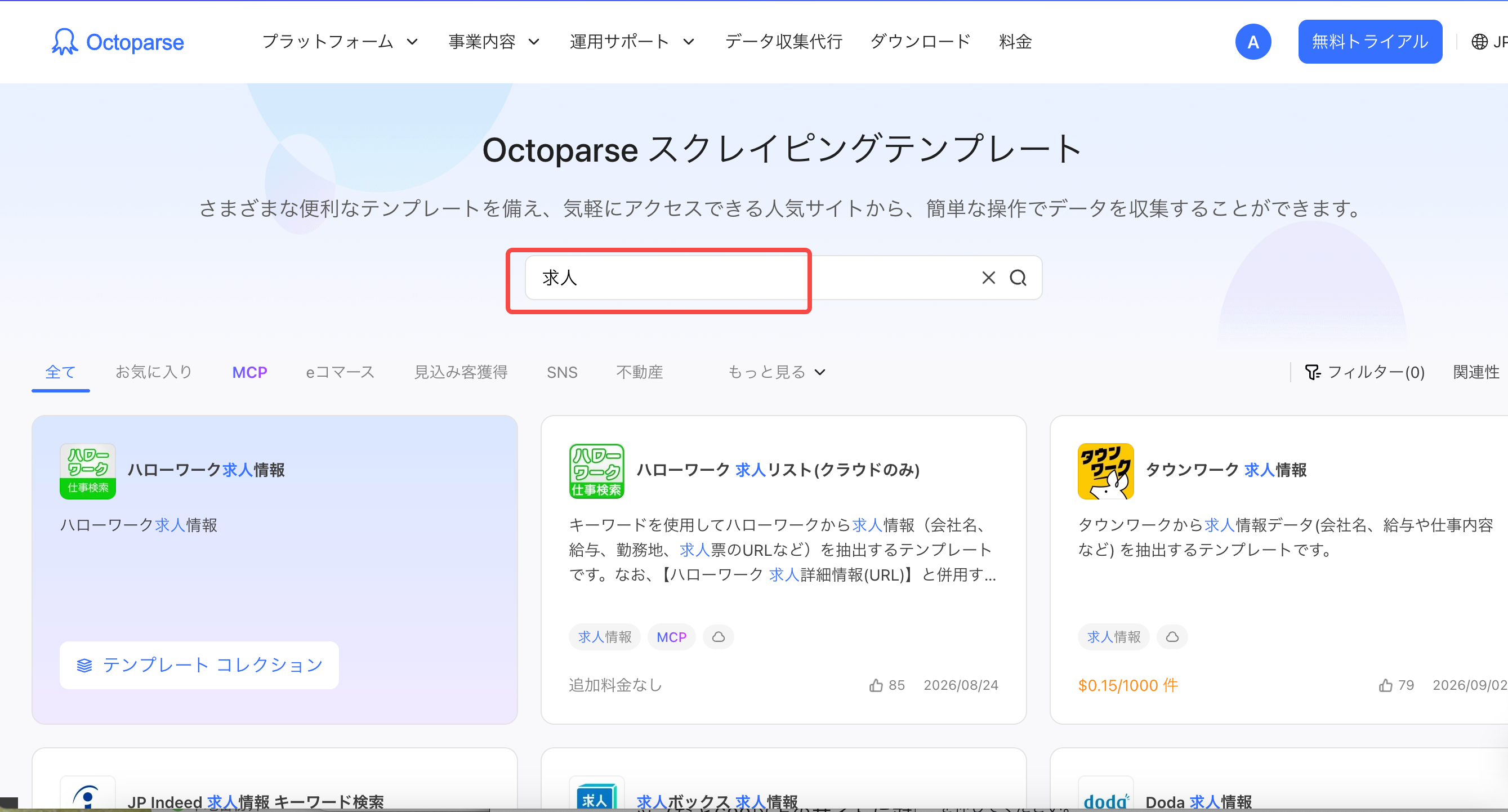This screenshot has height=812, width=1508.
Task: Select the 全て tab
Action: pos(60,372)
